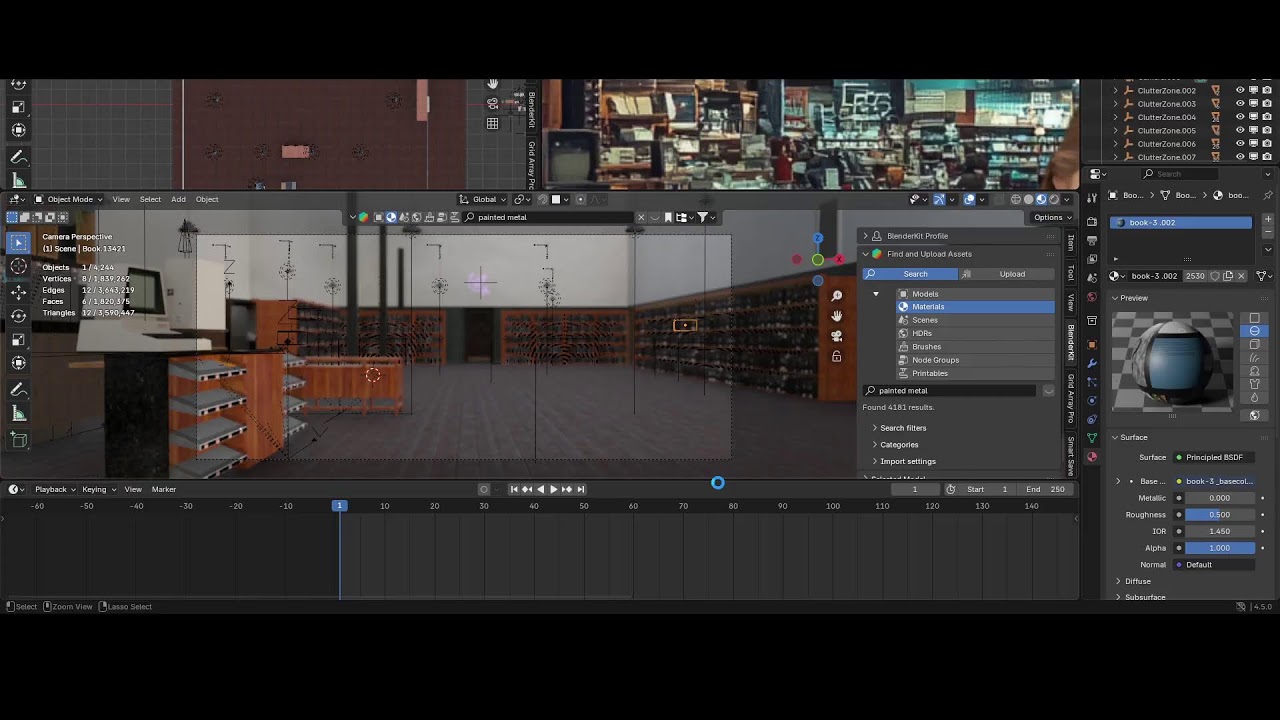This screenshot has width=1280, height=720.
Task: Open the Add menu in viewport header
Action: [x=178, y=199]
